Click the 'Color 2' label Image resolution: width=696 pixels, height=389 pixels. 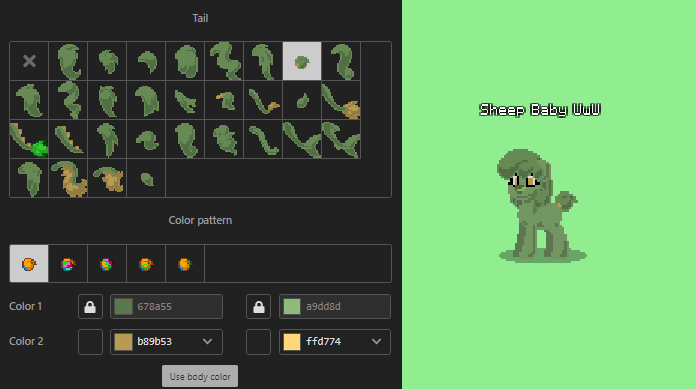[x=26, y=341]
